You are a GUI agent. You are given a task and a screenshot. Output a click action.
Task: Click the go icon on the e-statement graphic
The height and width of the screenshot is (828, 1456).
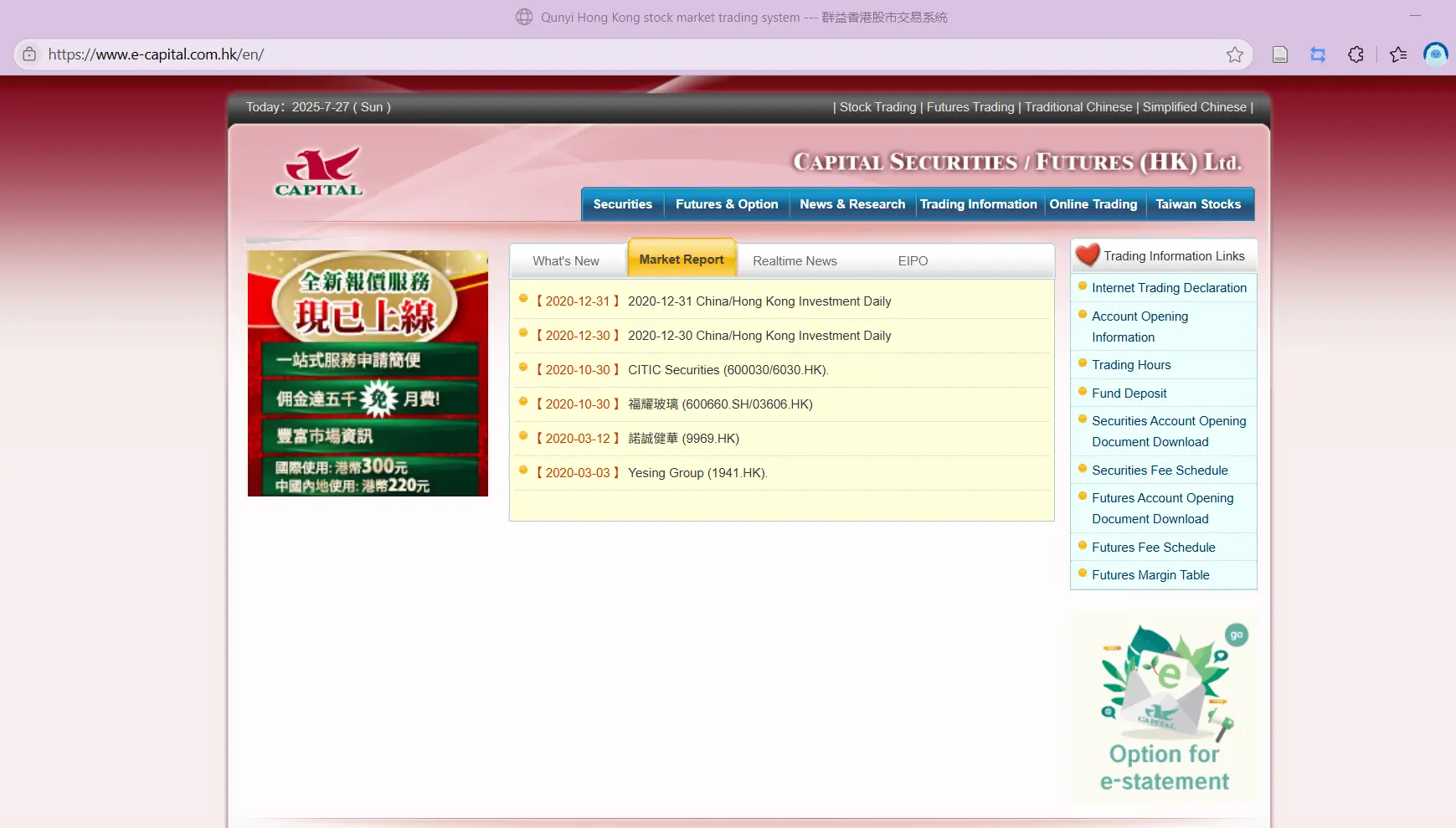click(x=1237, y=636)
